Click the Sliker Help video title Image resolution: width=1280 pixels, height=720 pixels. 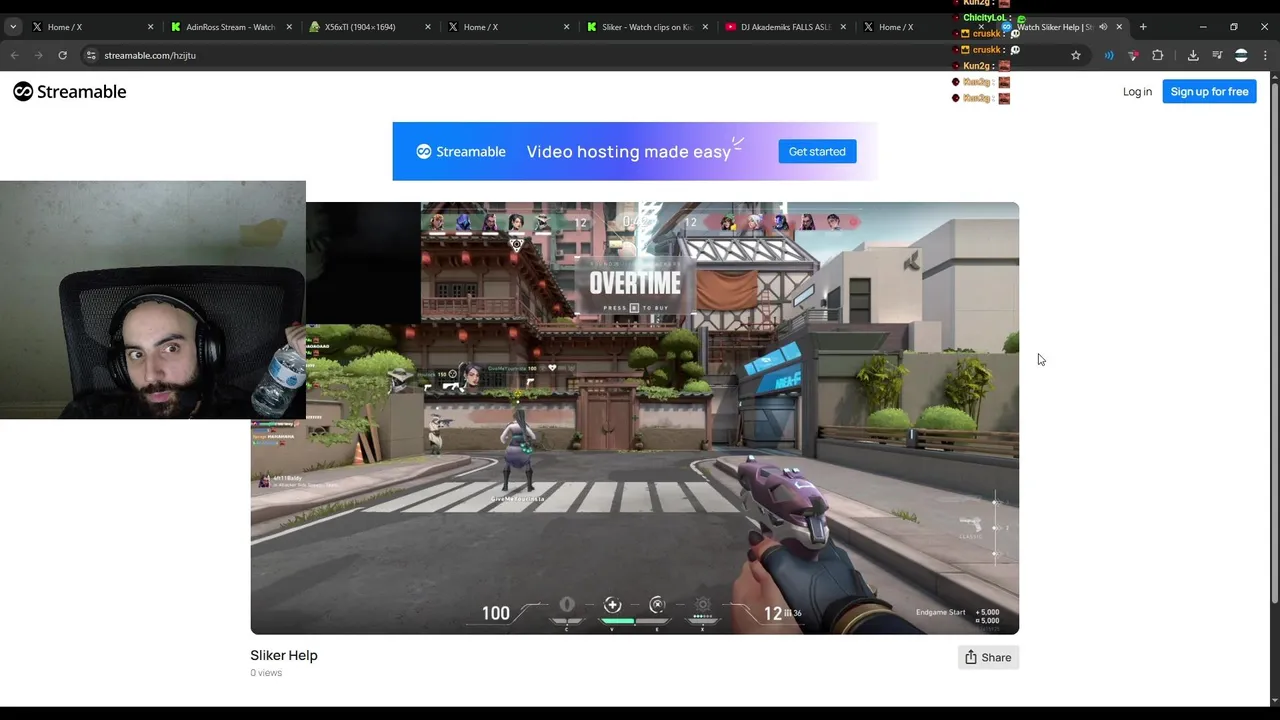coord(284,655)
